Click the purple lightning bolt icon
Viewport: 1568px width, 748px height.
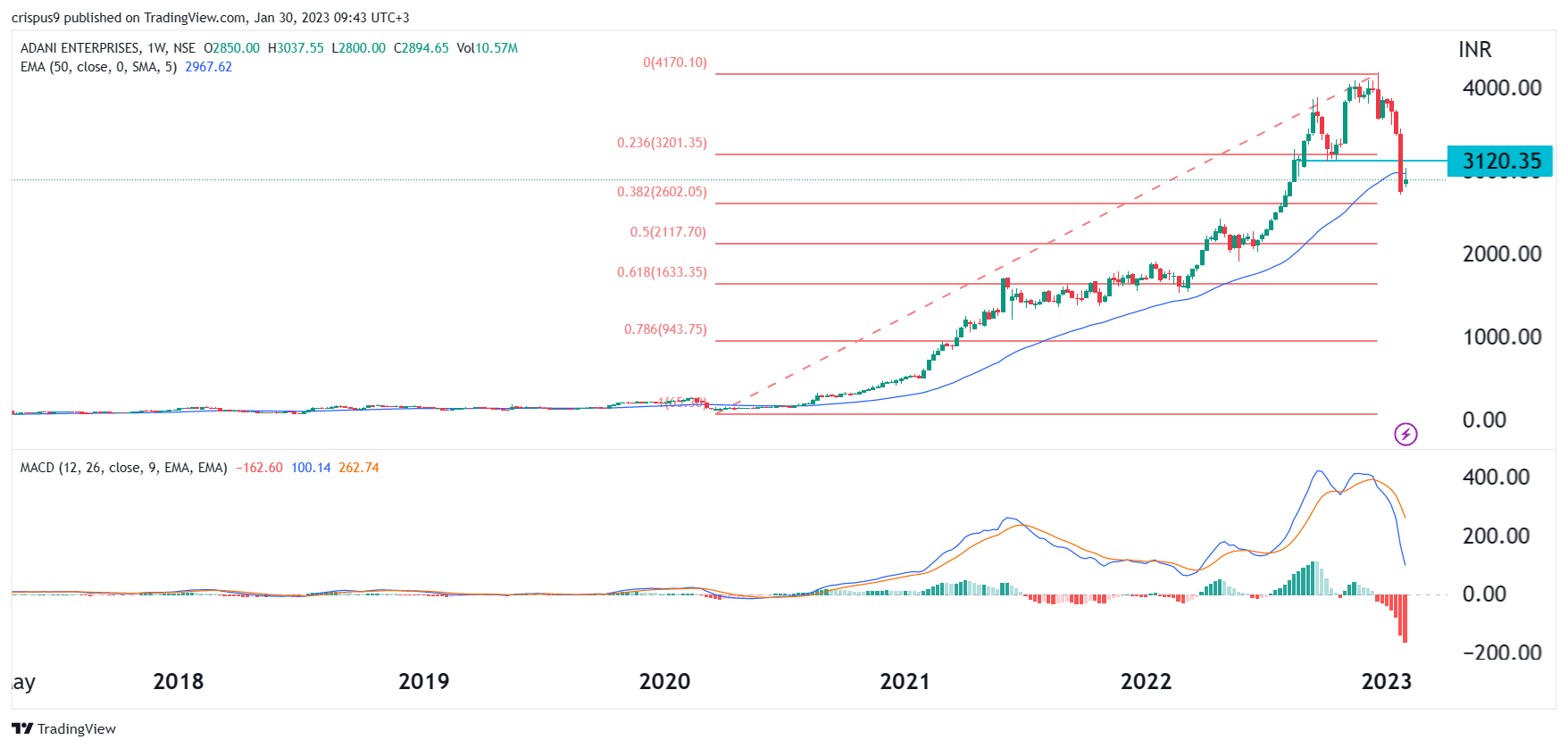tap(1405, 435)
